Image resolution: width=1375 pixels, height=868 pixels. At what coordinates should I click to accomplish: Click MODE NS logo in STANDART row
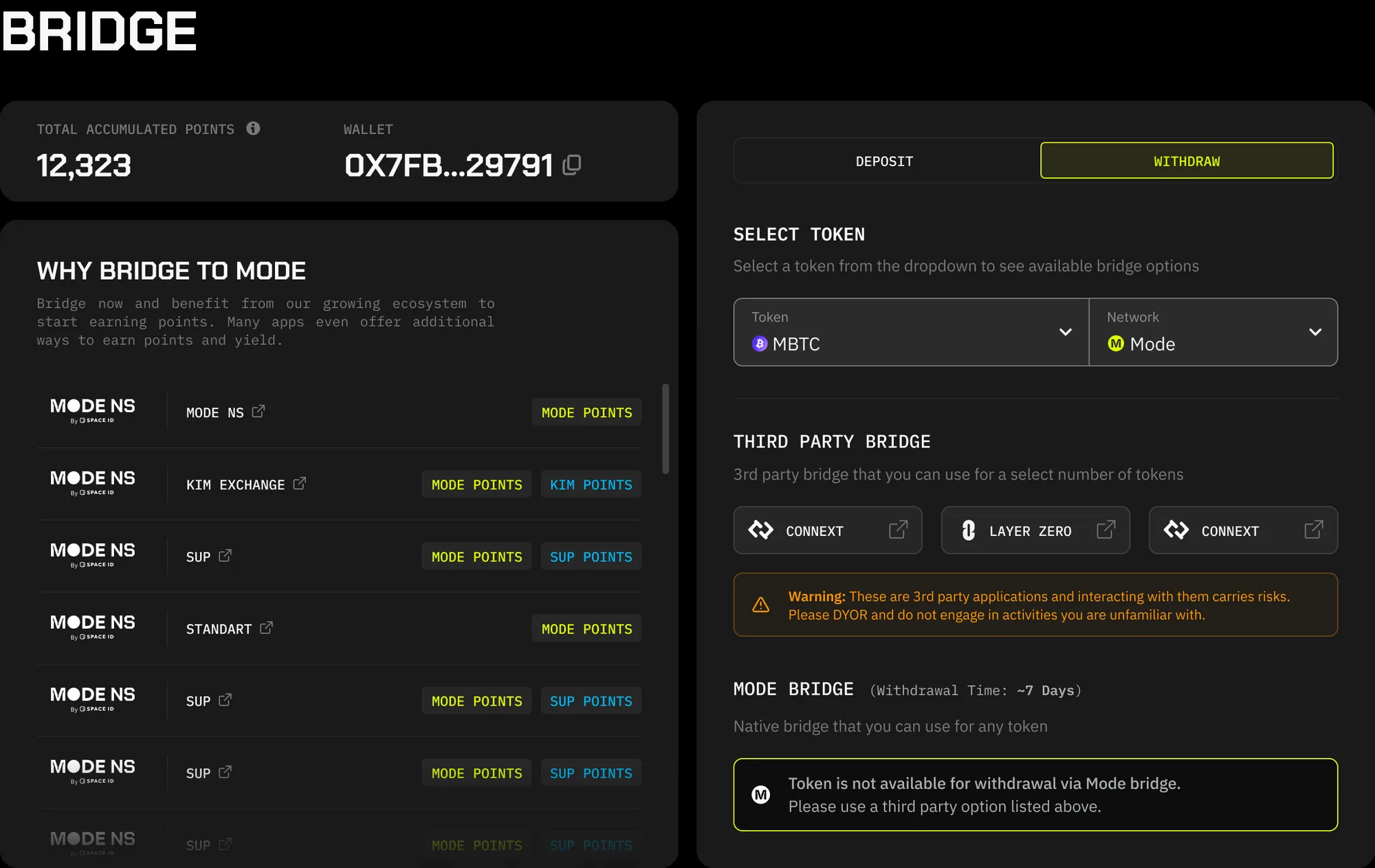93,627
